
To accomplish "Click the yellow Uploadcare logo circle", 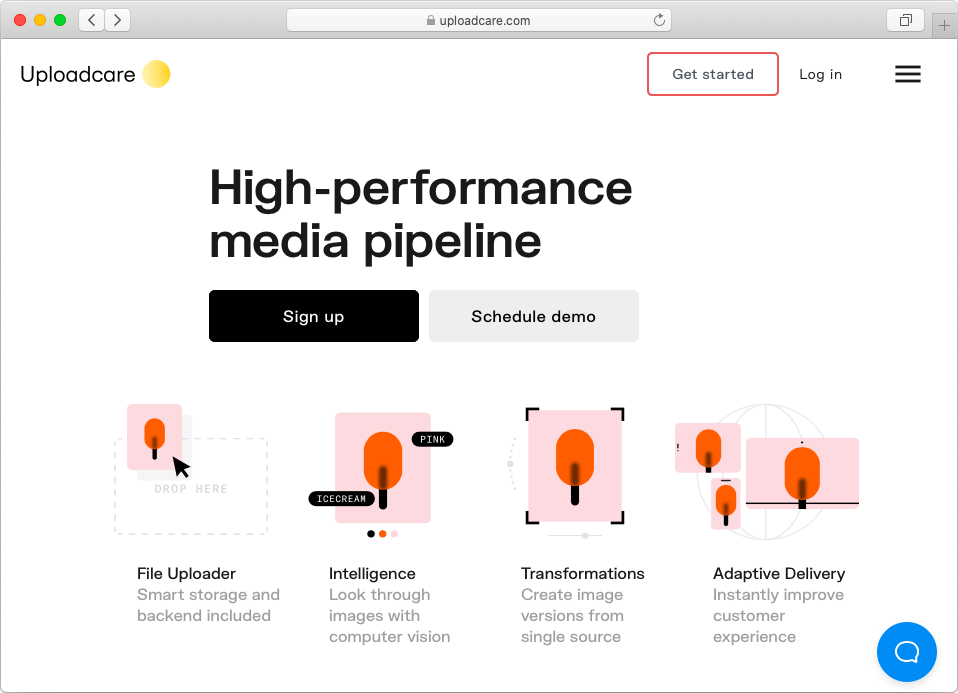I will 156,74.
